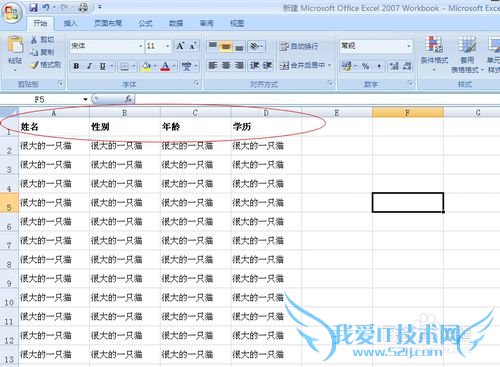
Task: Toggle top vertical alignment
Action: (x=213, y=46)
